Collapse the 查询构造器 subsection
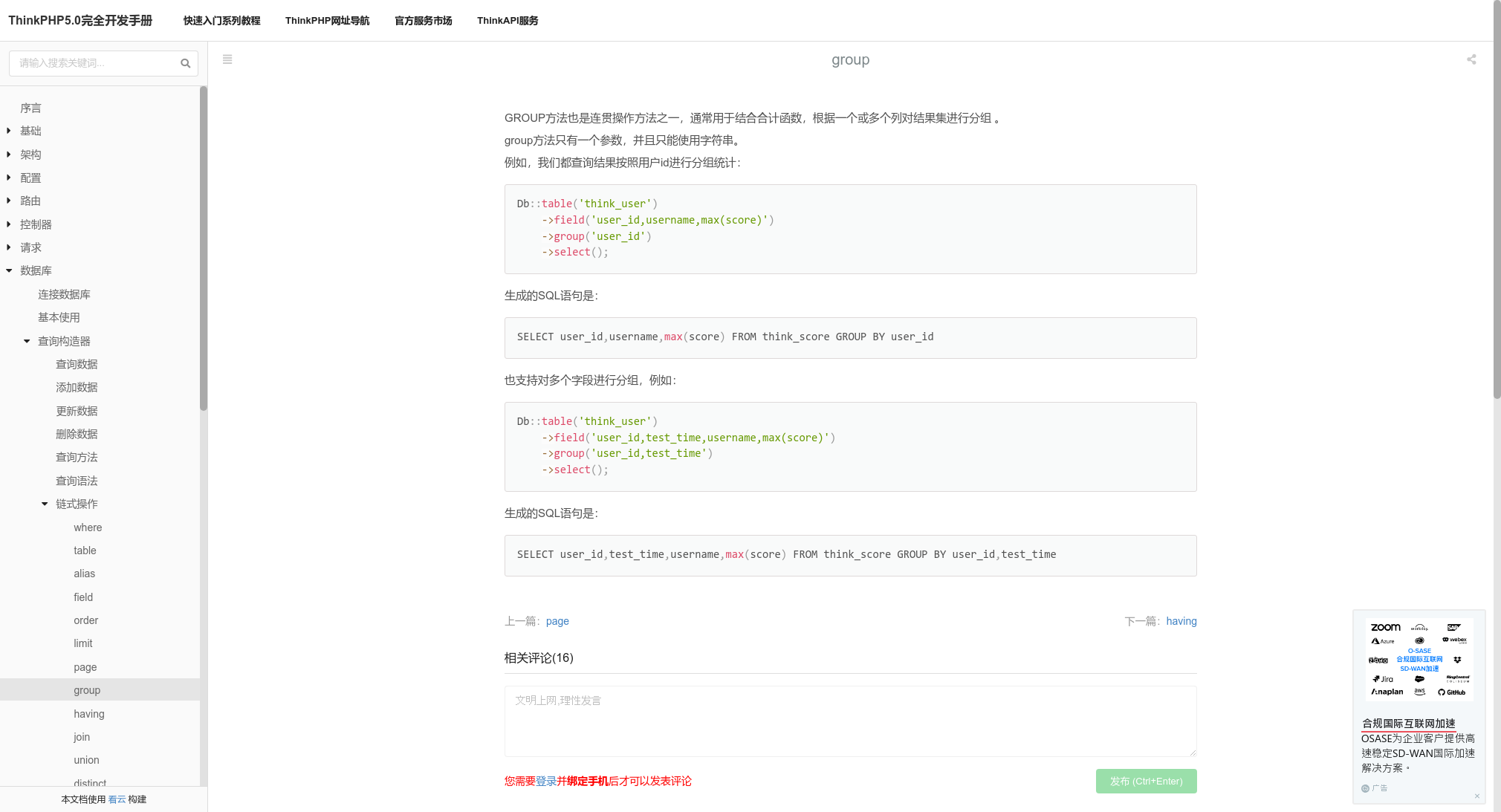The height and width of the screenshot is (812, 1501). click(x=27, y=341)
